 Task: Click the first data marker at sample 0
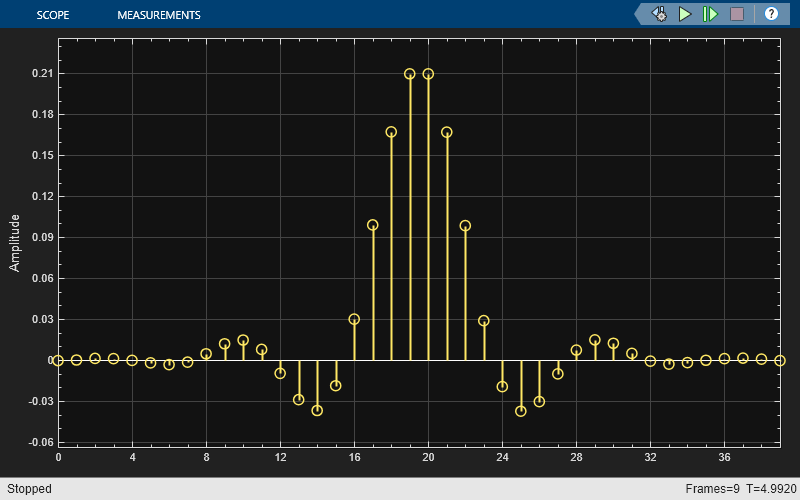[58, 360]
